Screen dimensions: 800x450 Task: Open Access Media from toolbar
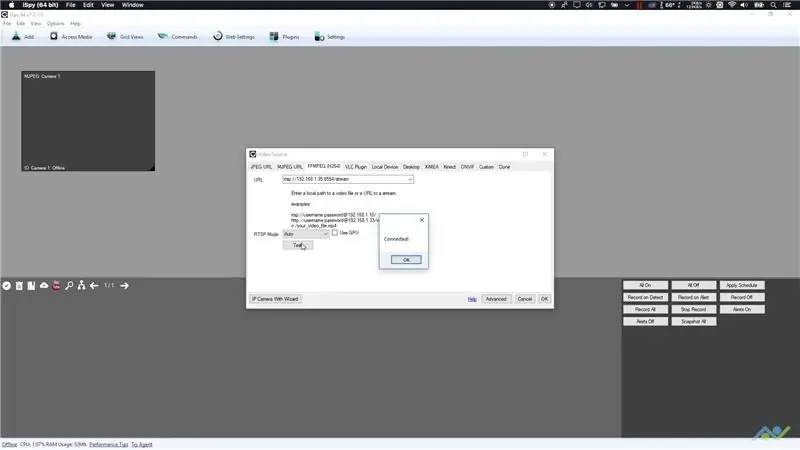tap(71, 37)
